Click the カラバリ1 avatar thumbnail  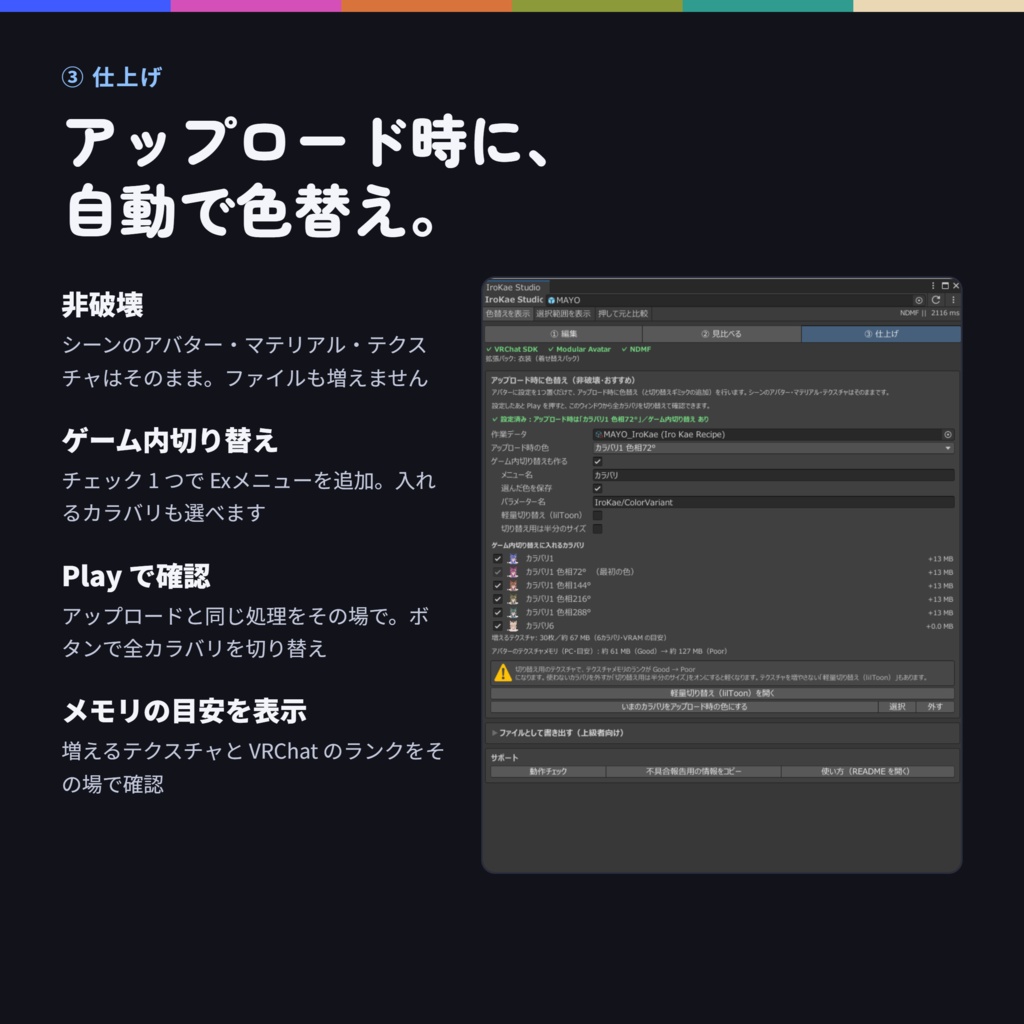[x=513, y=558]
